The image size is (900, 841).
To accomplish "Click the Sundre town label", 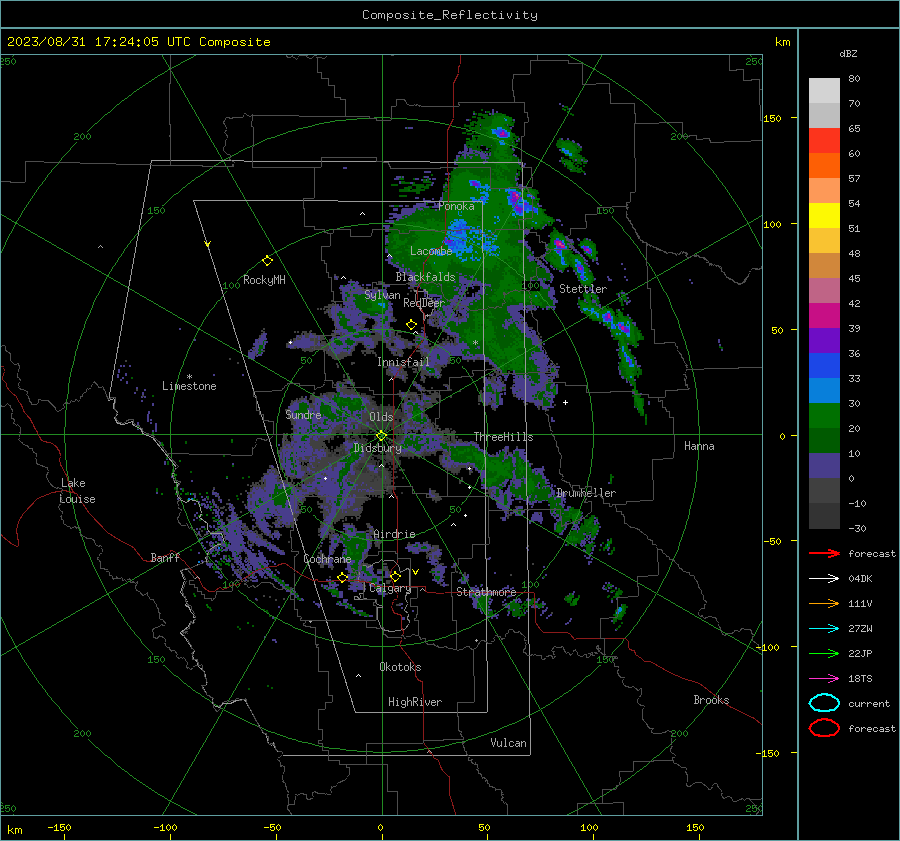I will click(x=303, y=414).
